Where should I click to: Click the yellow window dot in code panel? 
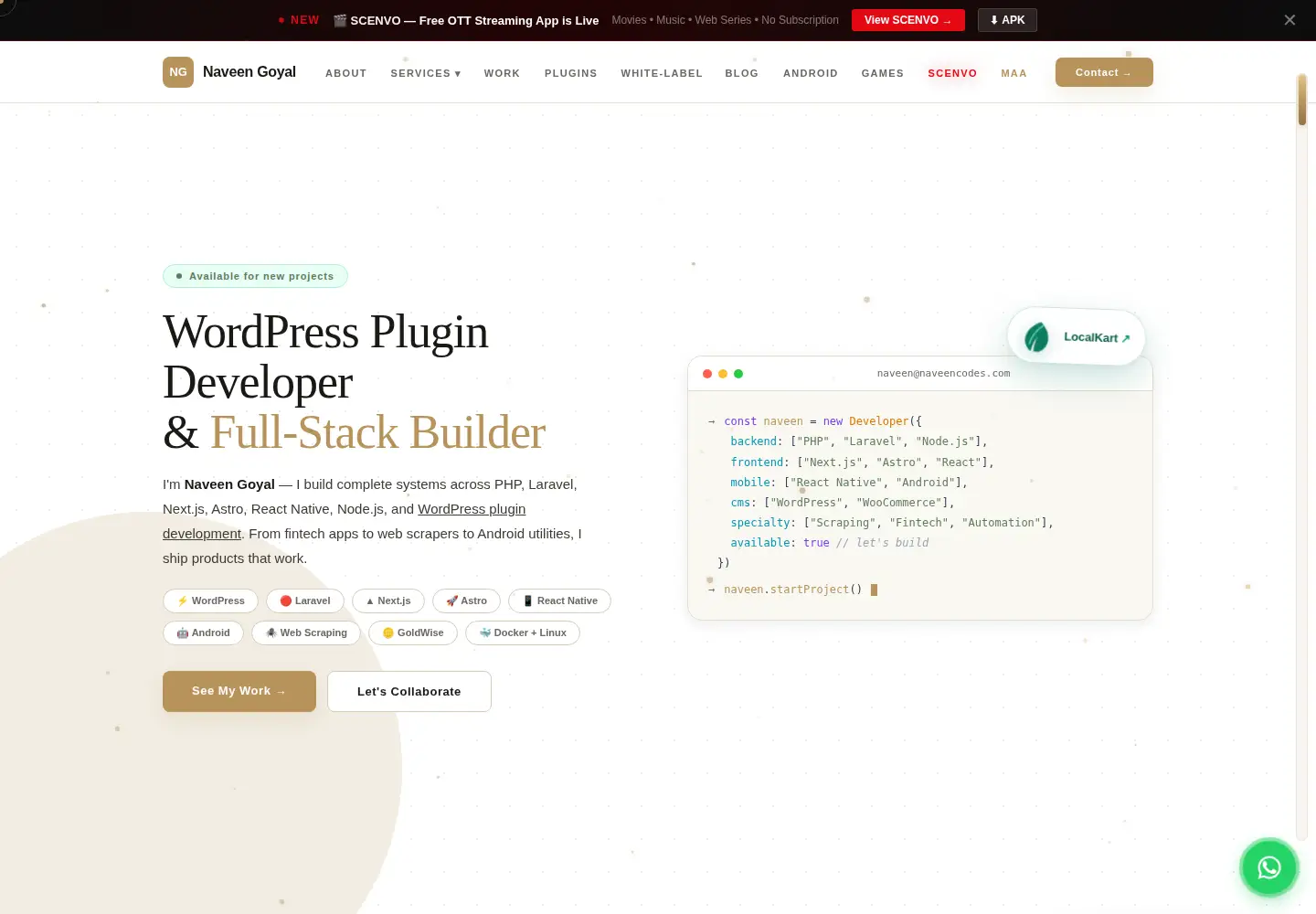[x=723, y=374]
